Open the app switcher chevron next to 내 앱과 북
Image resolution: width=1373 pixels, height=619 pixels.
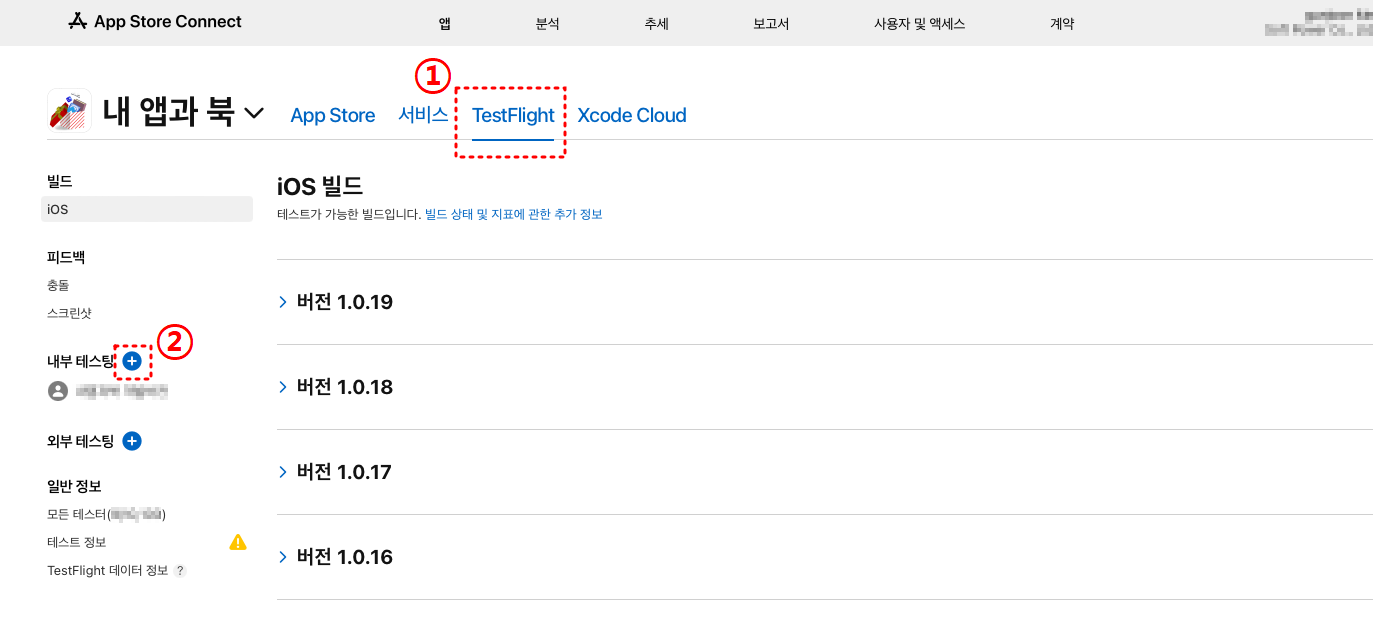pyautogui.click(x=255, y=113)
